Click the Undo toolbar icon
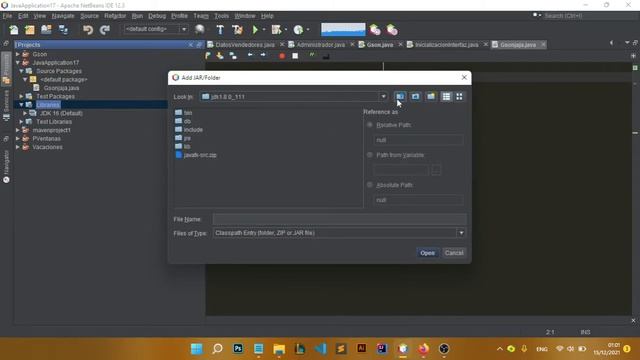The width and height of the screenshot is (640, 360). coord(88,30)
